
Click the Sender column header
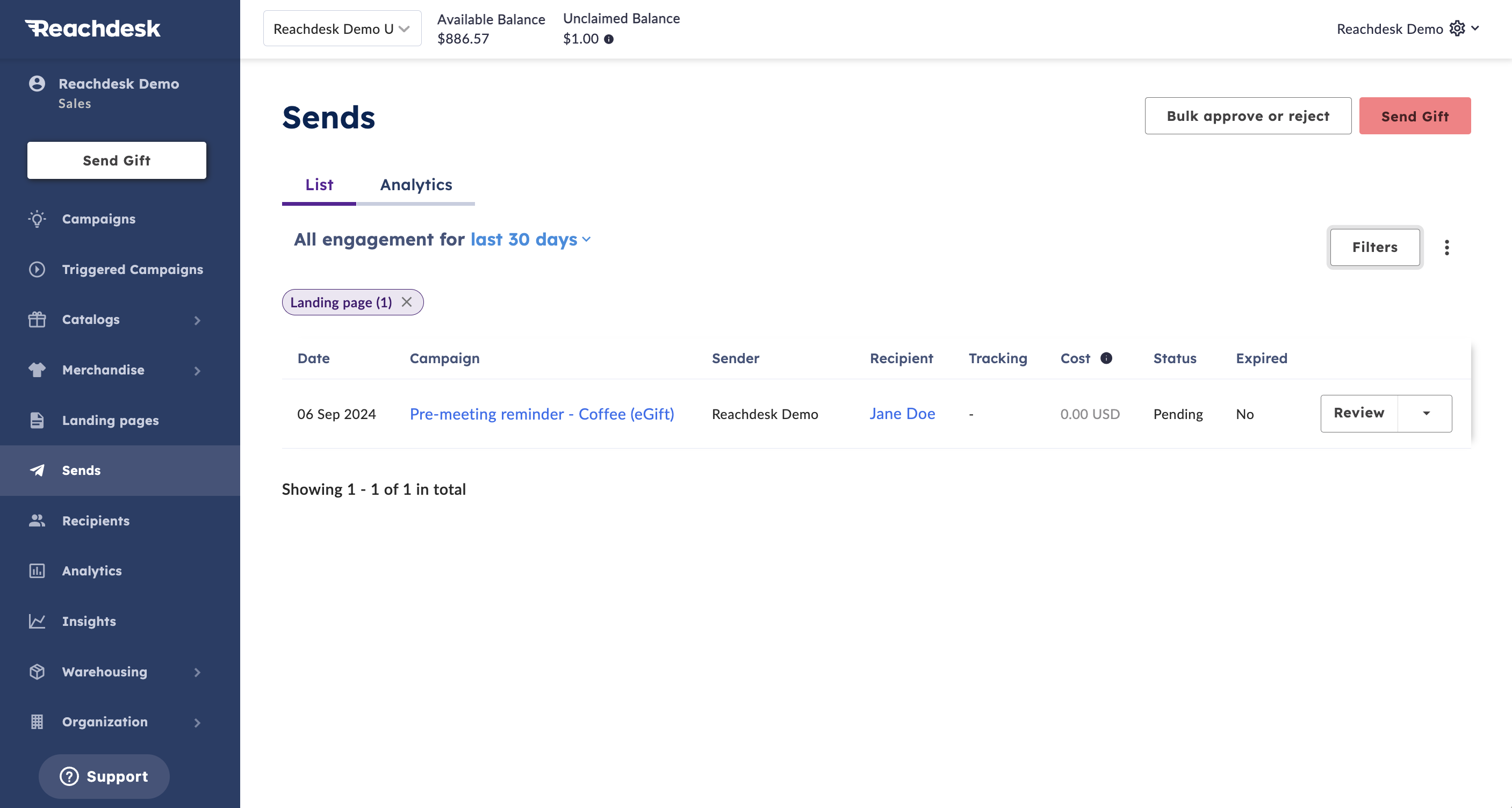736,358
